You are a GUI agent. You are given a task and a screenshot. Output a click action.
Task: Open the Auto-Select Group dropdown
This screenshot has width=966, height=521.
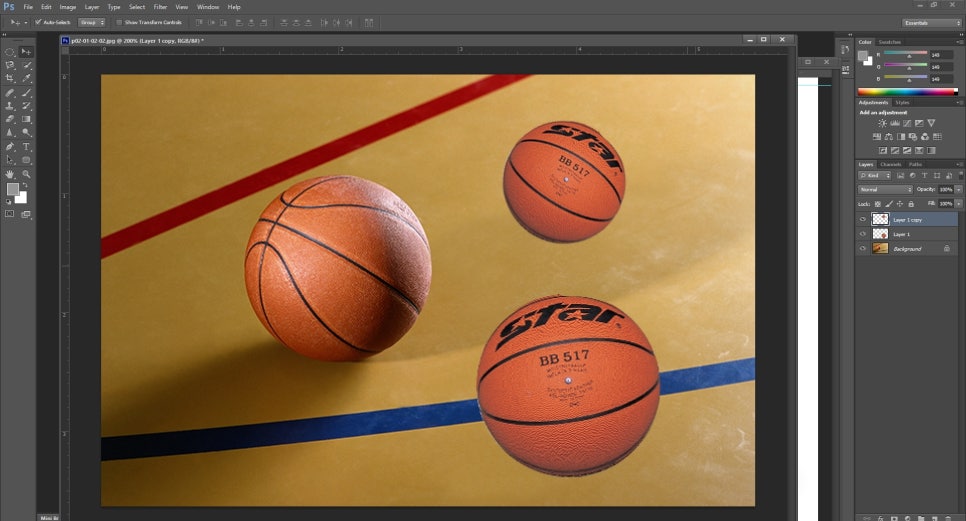pyautogui.click(x=92, y=22)
